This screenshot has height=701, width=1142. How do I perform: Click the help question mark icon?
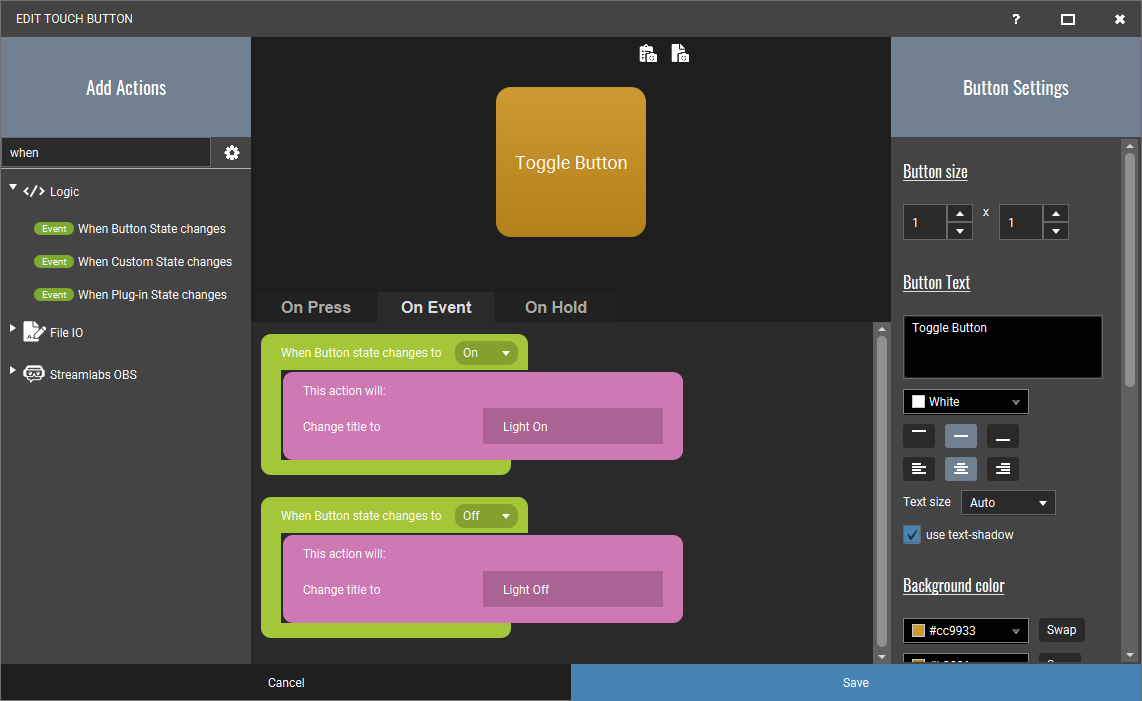[1016, 19]
